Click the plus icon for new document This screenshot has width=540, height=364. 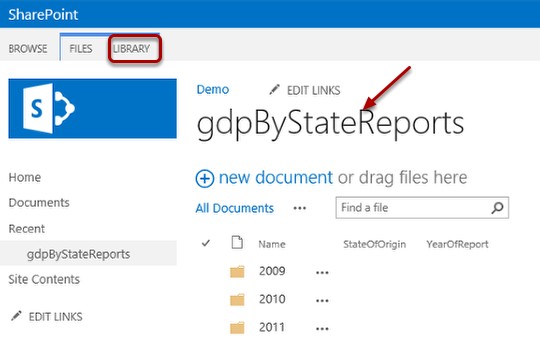coord(205,178)
